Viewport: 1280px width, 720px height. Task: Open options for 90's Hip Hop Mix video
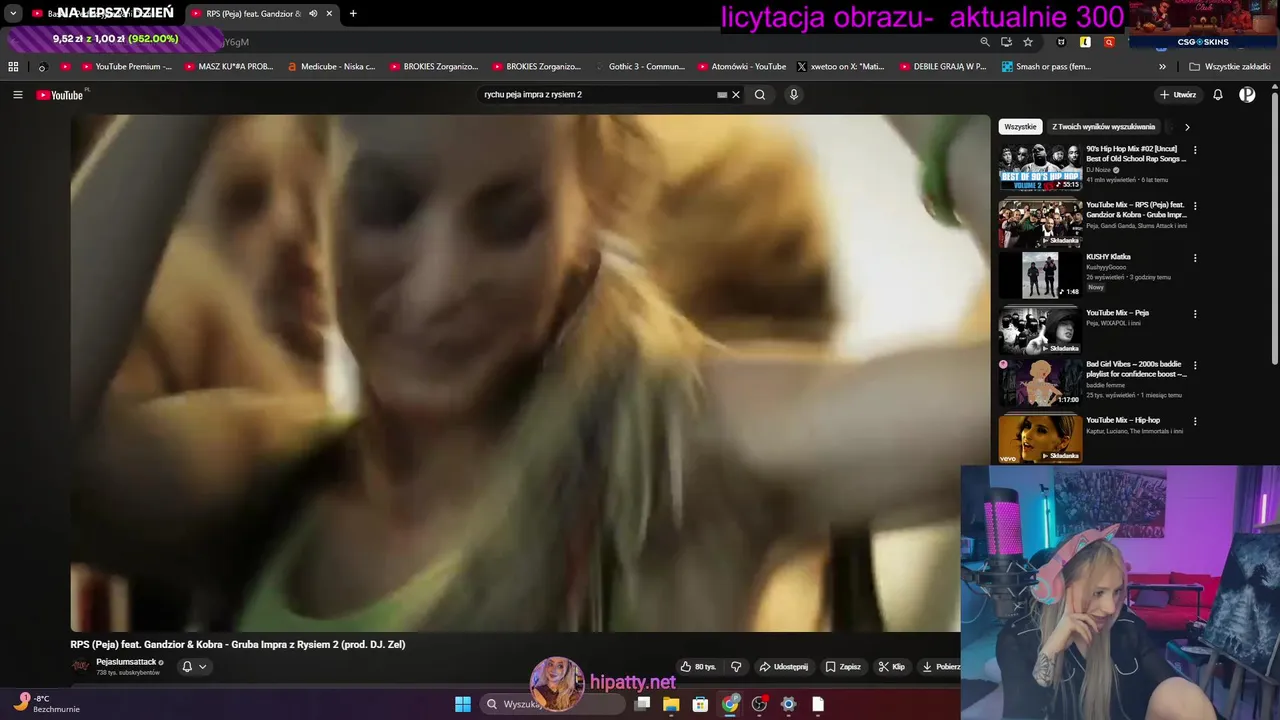point(1195,150)
